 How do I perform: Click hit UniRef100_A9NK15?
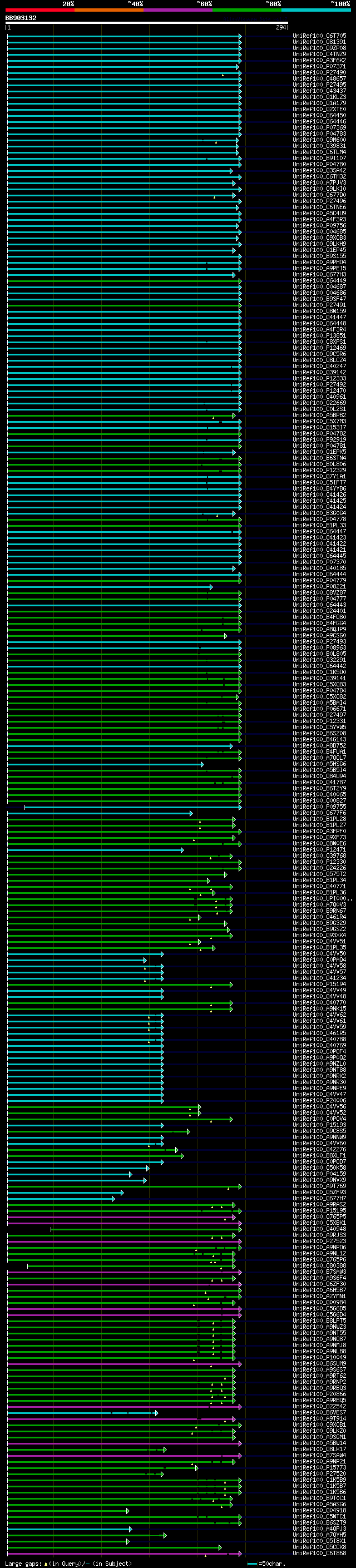point(319,1008)
